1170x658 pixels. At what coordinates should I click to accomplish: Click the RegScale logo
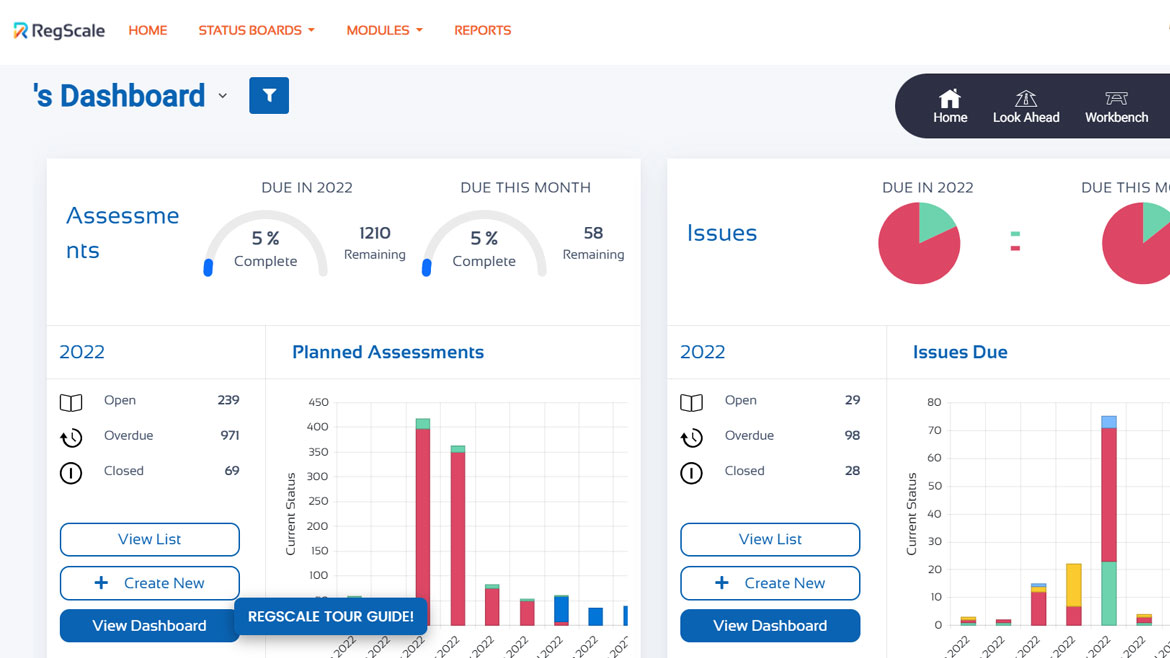point(59,30)
